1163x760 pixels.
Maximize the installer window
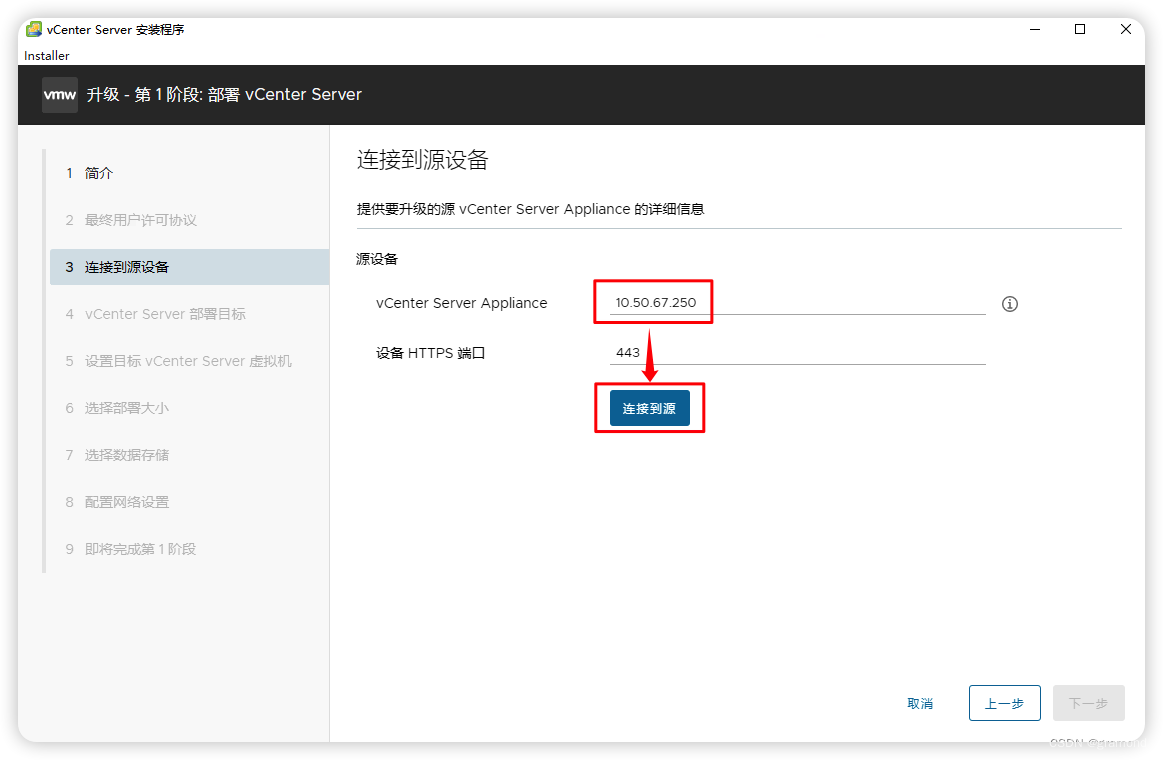[1080, 30]
